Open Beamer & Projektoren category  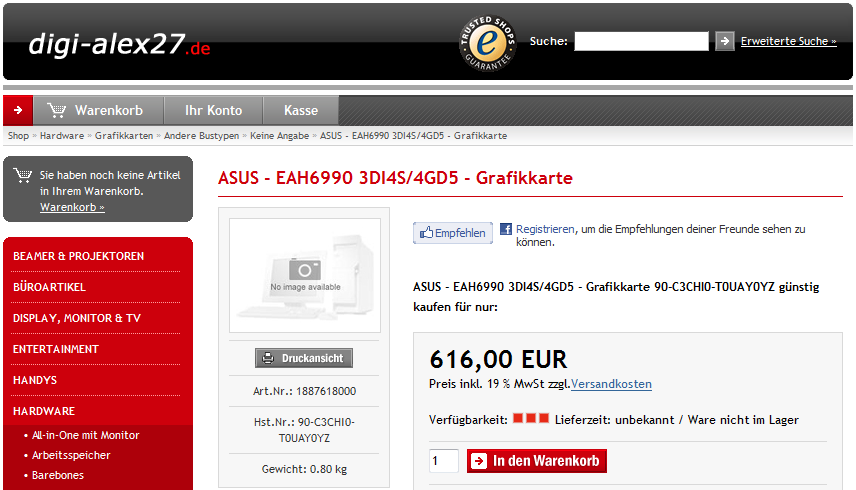(x=79, y=256)
